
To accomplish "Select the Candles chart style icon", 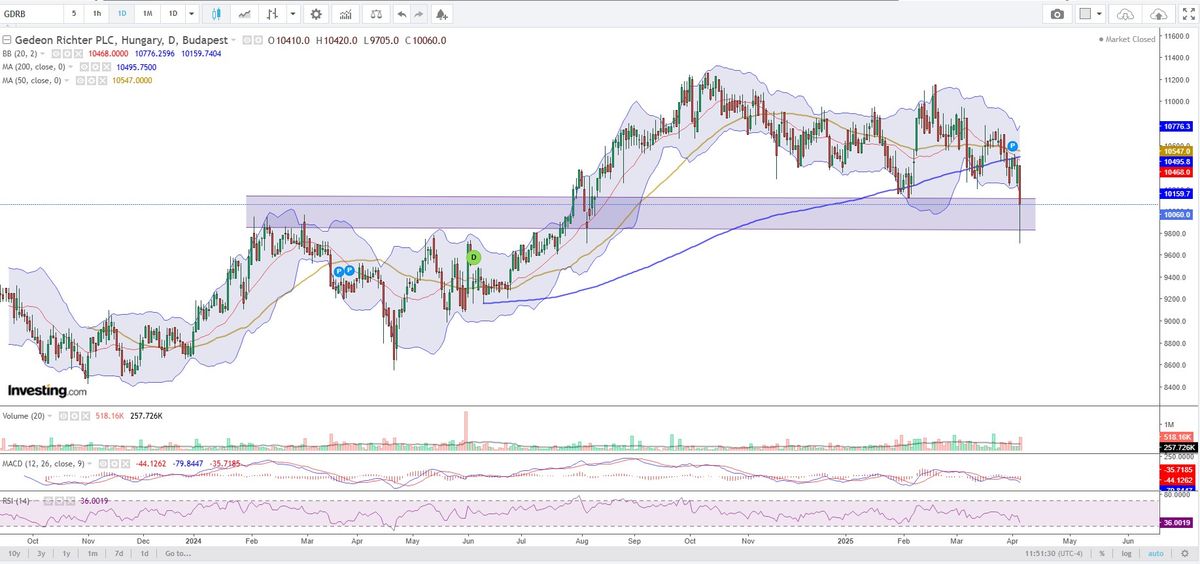I will point(216,14).
